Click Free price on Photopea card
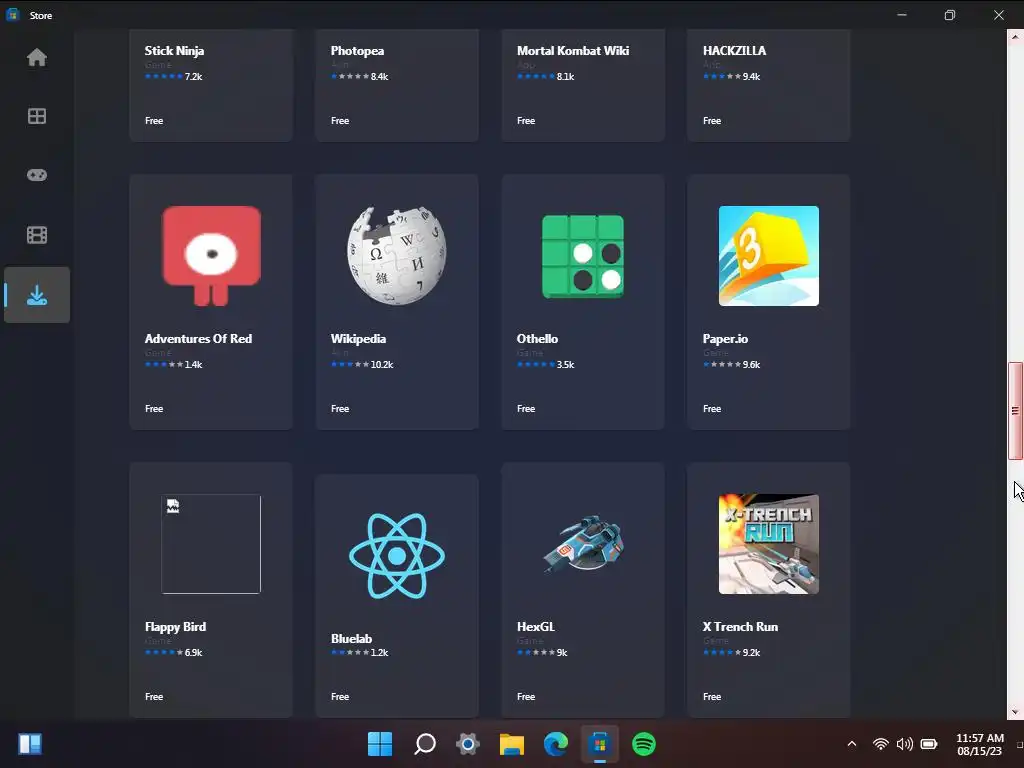The image size is (1024, 768). pyautogui.click(x=340, y=121)
